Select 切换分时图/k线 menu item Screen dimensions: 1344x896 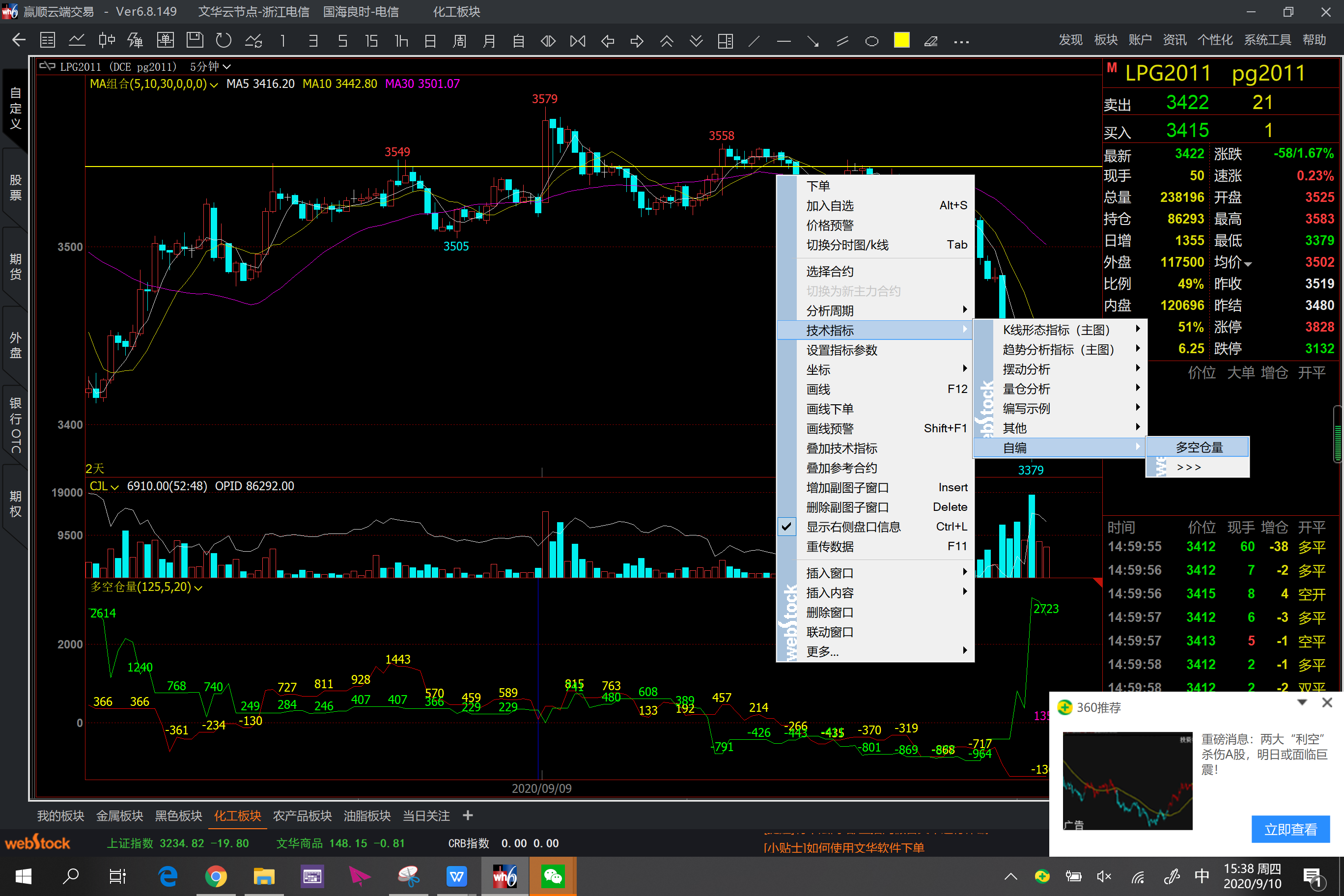875,245
